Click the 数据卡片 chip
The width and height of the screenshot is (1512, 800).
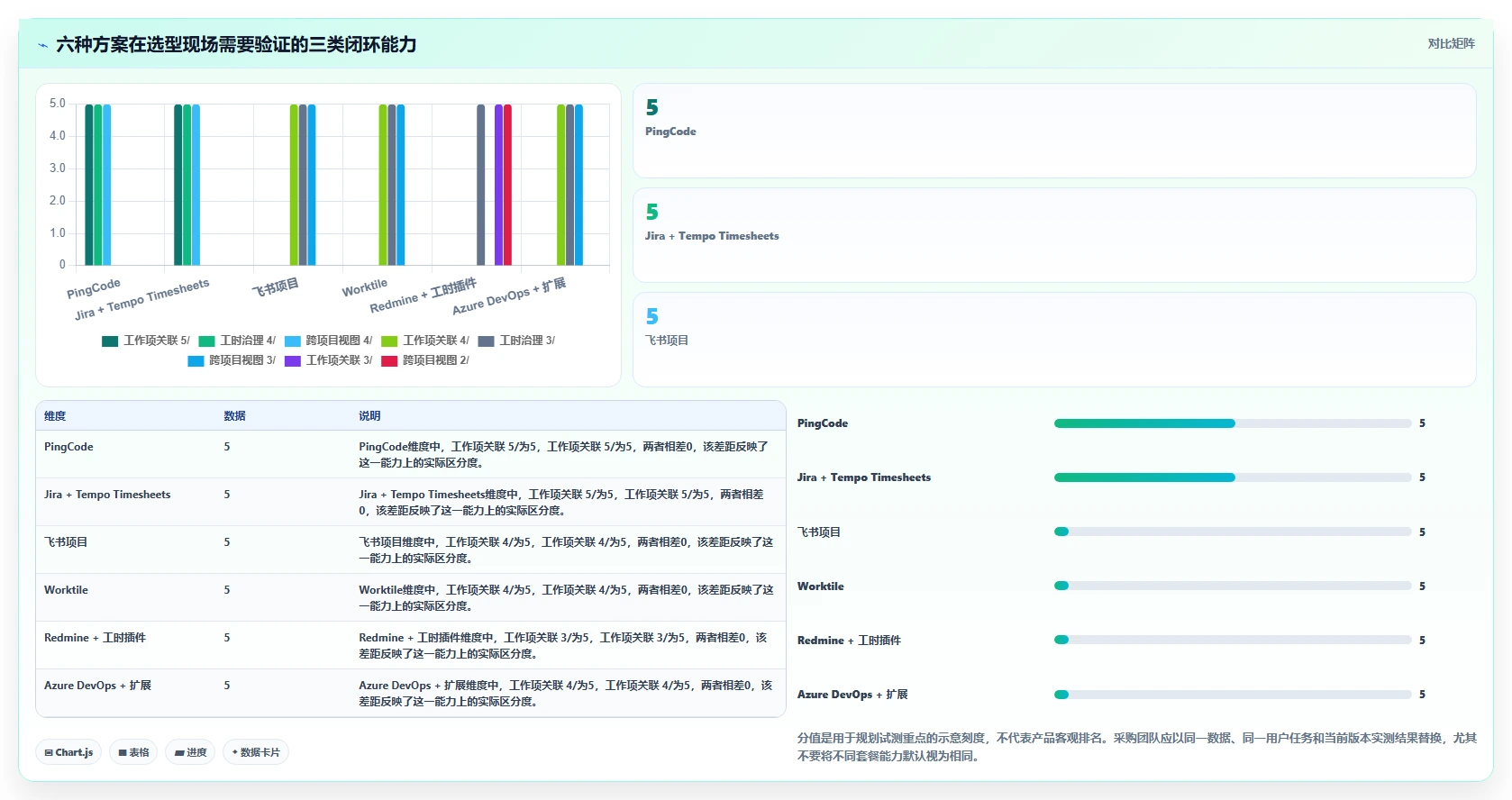256,752
